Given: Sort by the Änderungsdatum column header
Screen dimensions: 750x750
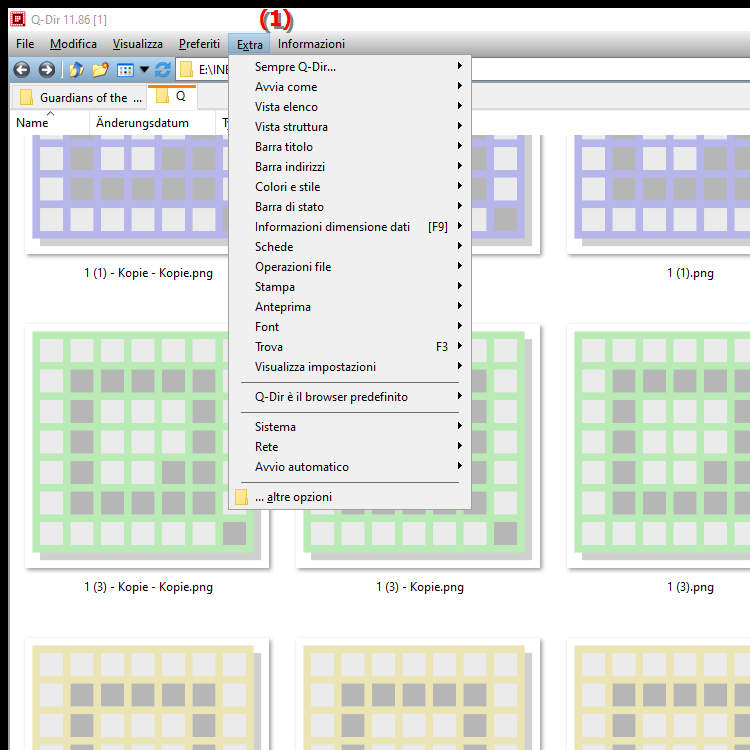Looking at the screenshot, I should tap(152, 123).
